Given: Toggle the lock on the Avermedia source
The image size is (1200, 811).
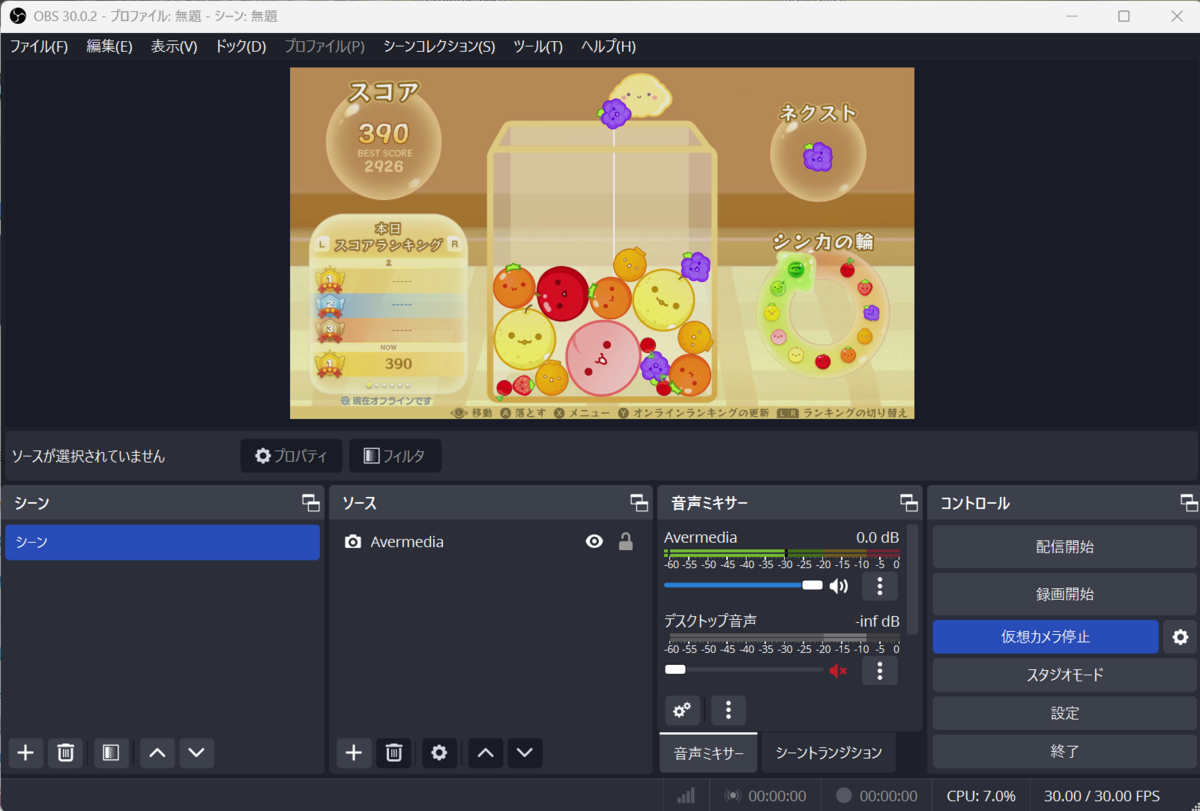Looking at the screenshot, I should click(626, 542).
